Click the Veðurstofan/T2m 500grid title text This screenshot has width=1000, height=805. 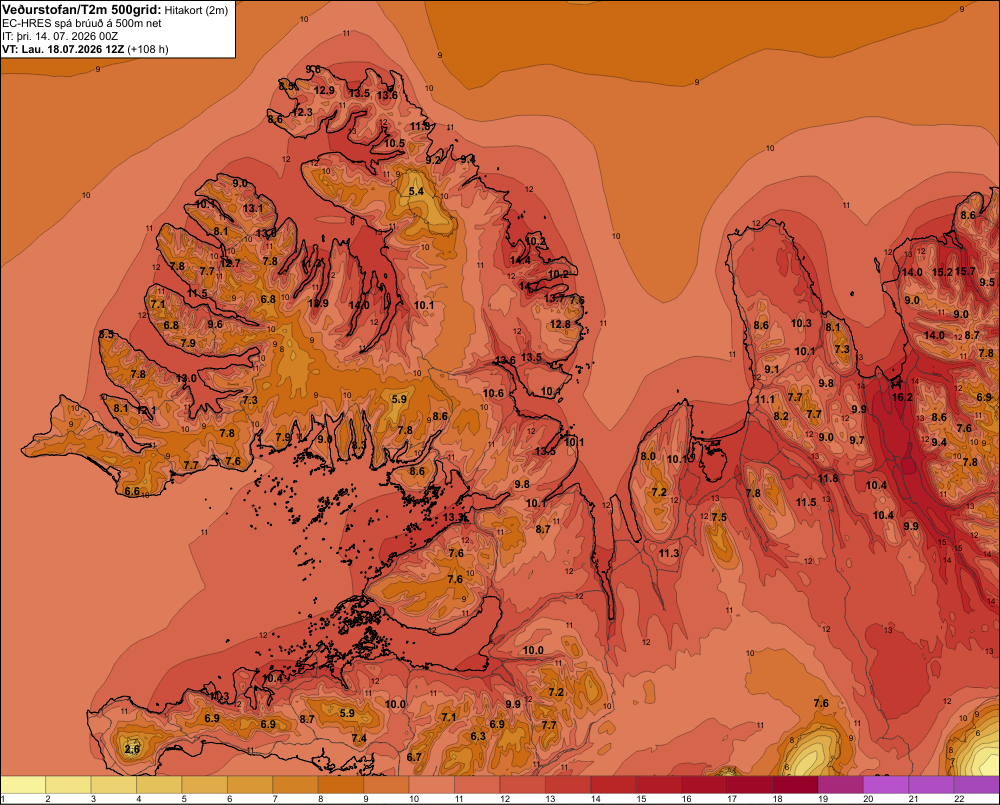coord(82,10)
